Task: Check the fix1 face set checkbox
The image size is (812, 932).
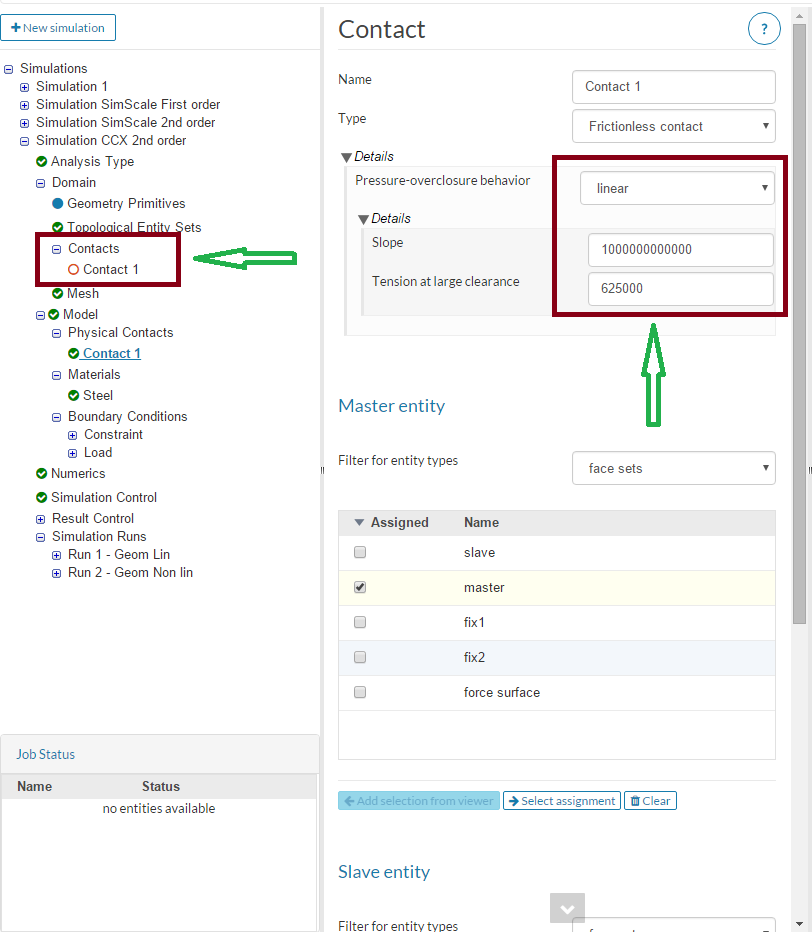Action: [x=360, y=622]
